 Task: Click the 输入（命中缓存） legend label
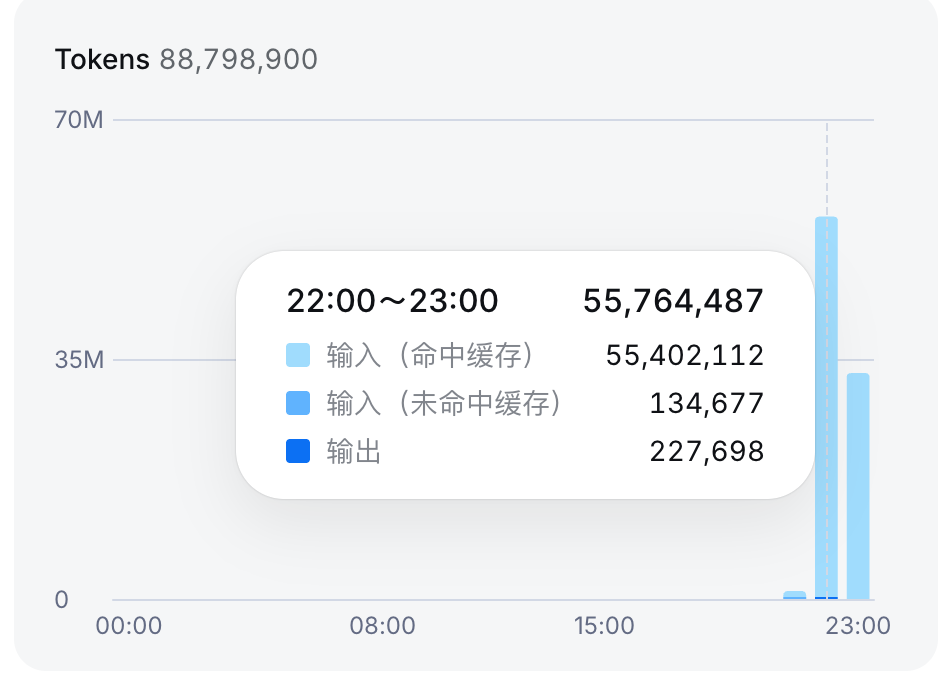[x=429, y=355]
